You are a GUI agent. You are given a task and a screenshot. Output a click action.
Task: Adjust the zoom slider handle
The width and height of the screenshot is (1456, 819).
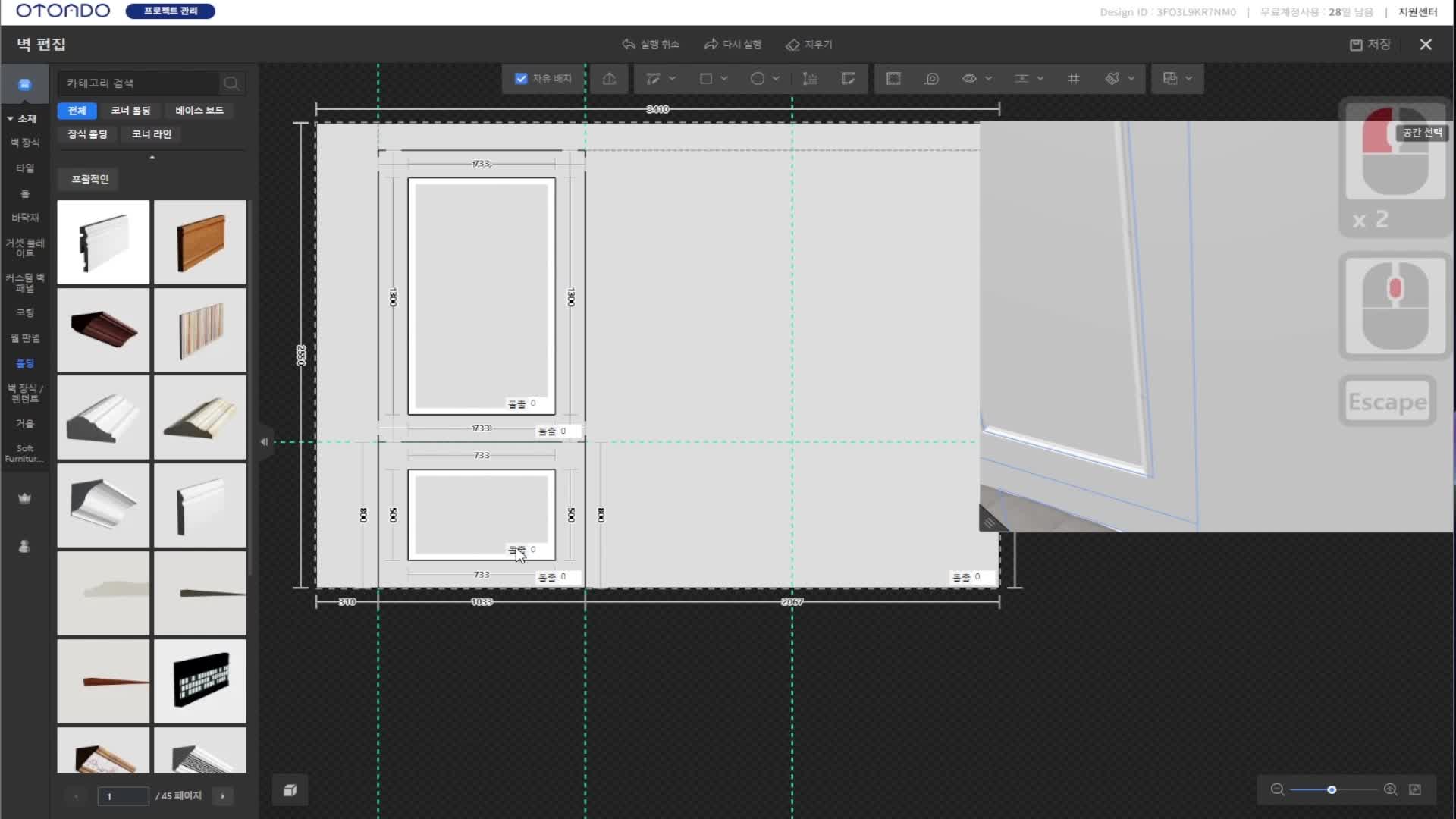1332,789
